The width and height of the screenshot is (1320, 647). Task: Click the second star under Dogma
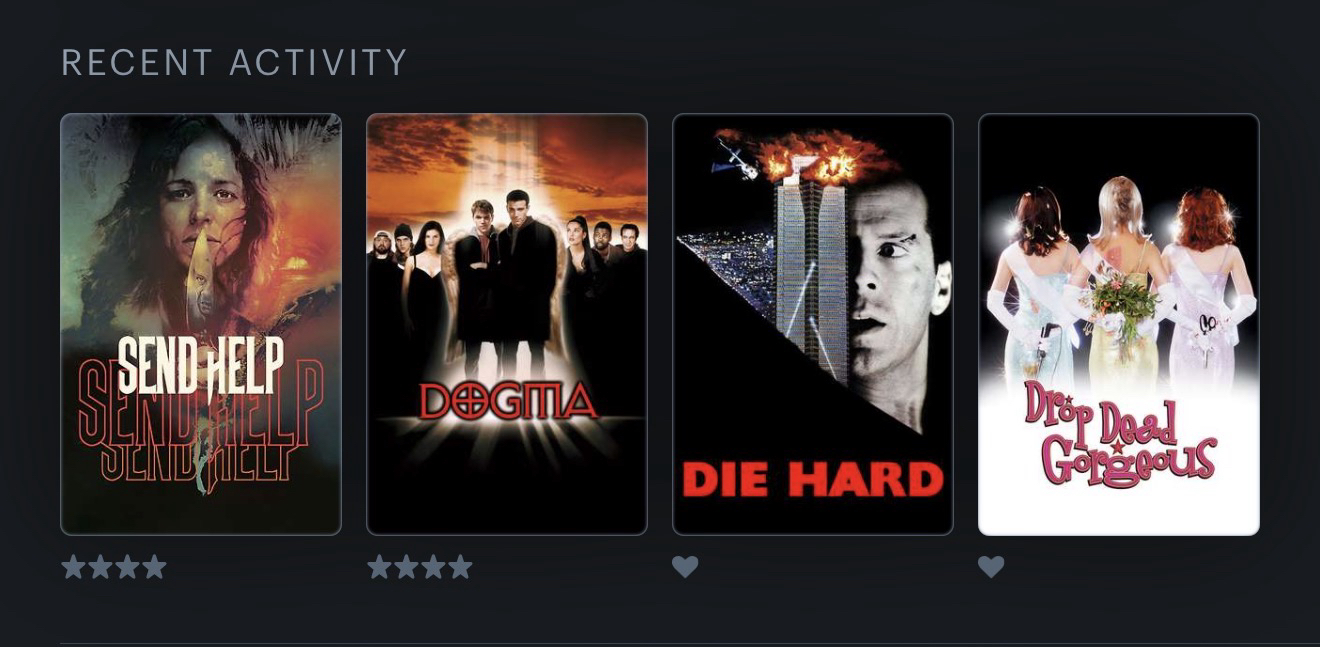pyautogui.click(x=406, y=567)
